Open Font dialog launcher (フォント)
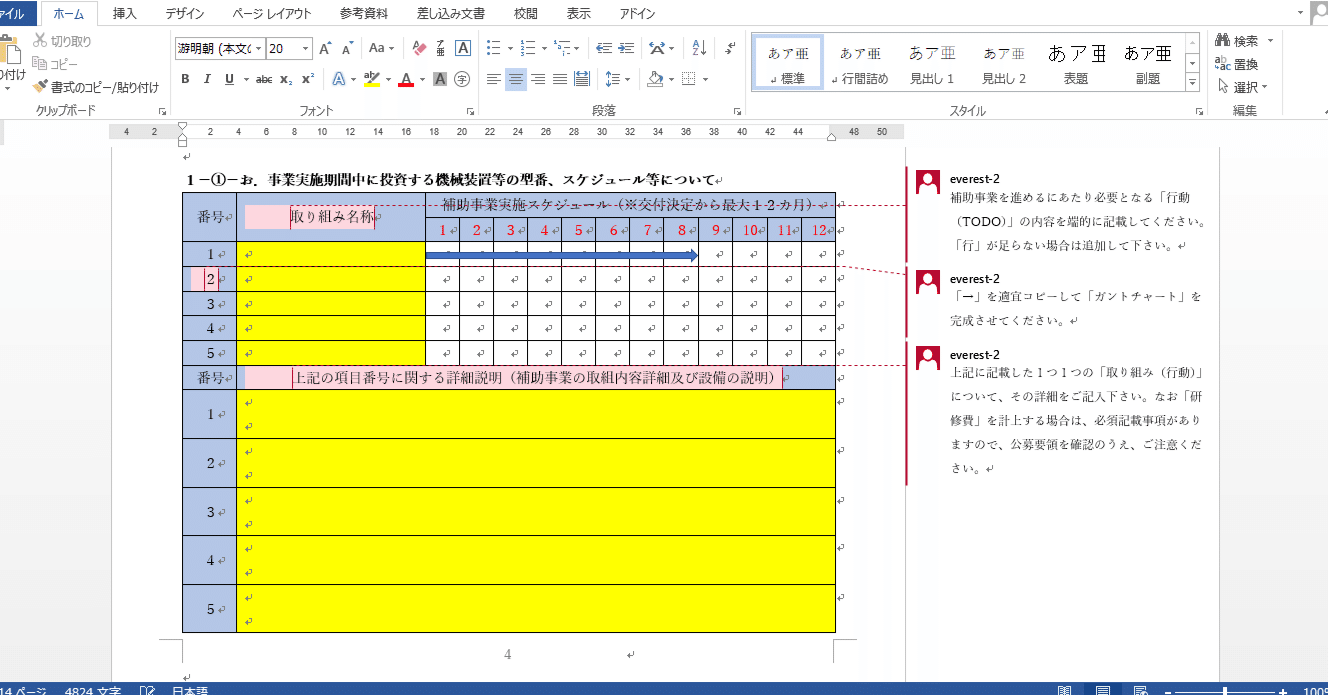The image size is (1328, 695). (471, 111)
